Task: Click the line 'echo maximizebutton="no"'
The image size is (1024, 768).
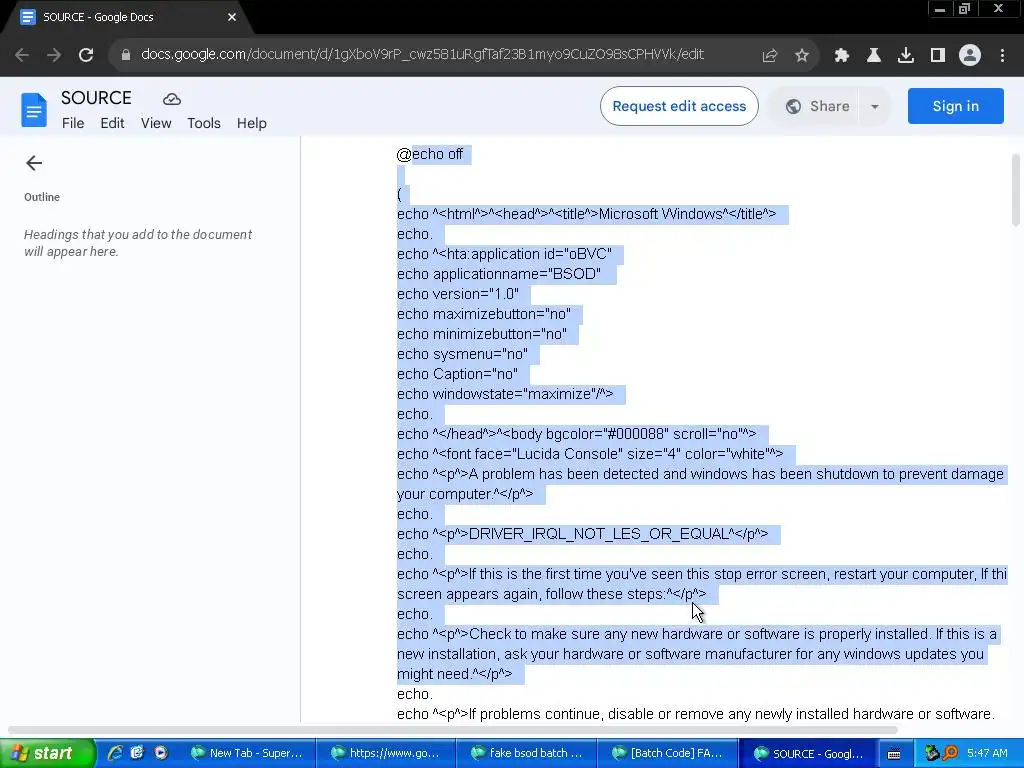Action: point(484,314)
